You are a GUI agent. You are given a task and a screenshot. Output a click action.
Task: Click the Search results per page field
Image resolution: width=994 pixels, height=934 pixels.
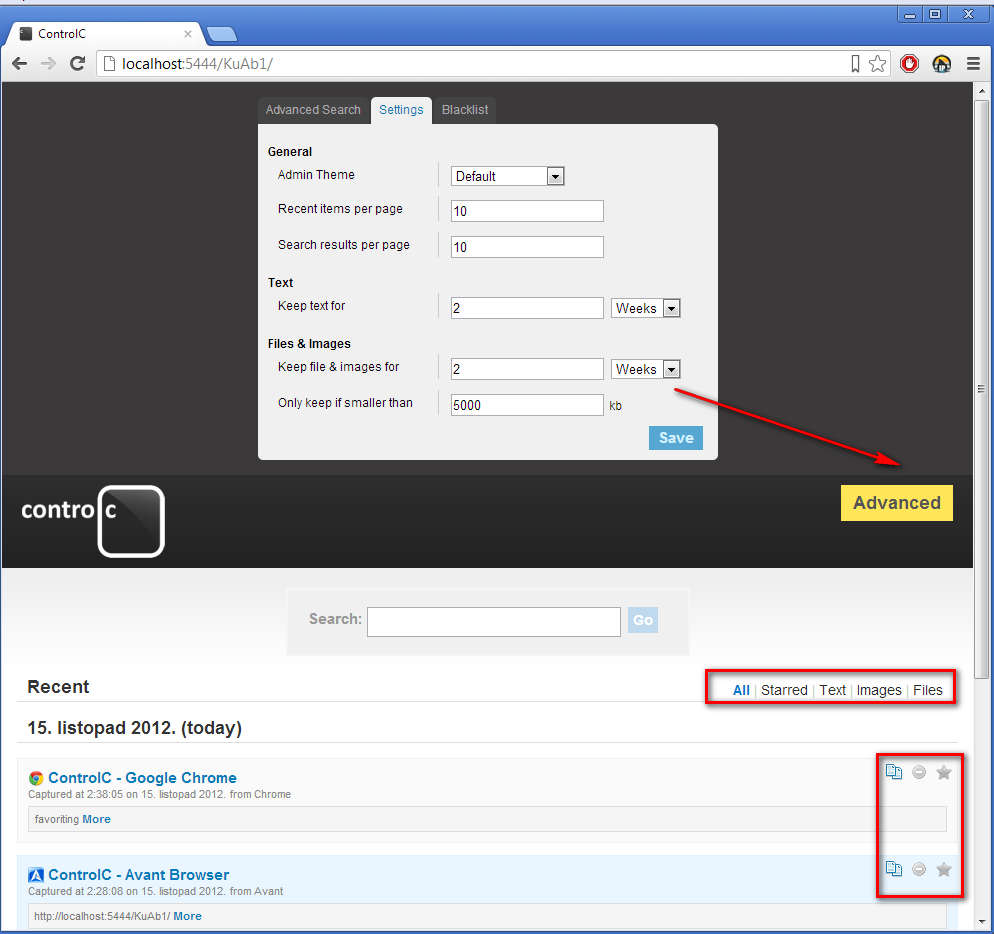pyautogui.click(x=527, y=247)
